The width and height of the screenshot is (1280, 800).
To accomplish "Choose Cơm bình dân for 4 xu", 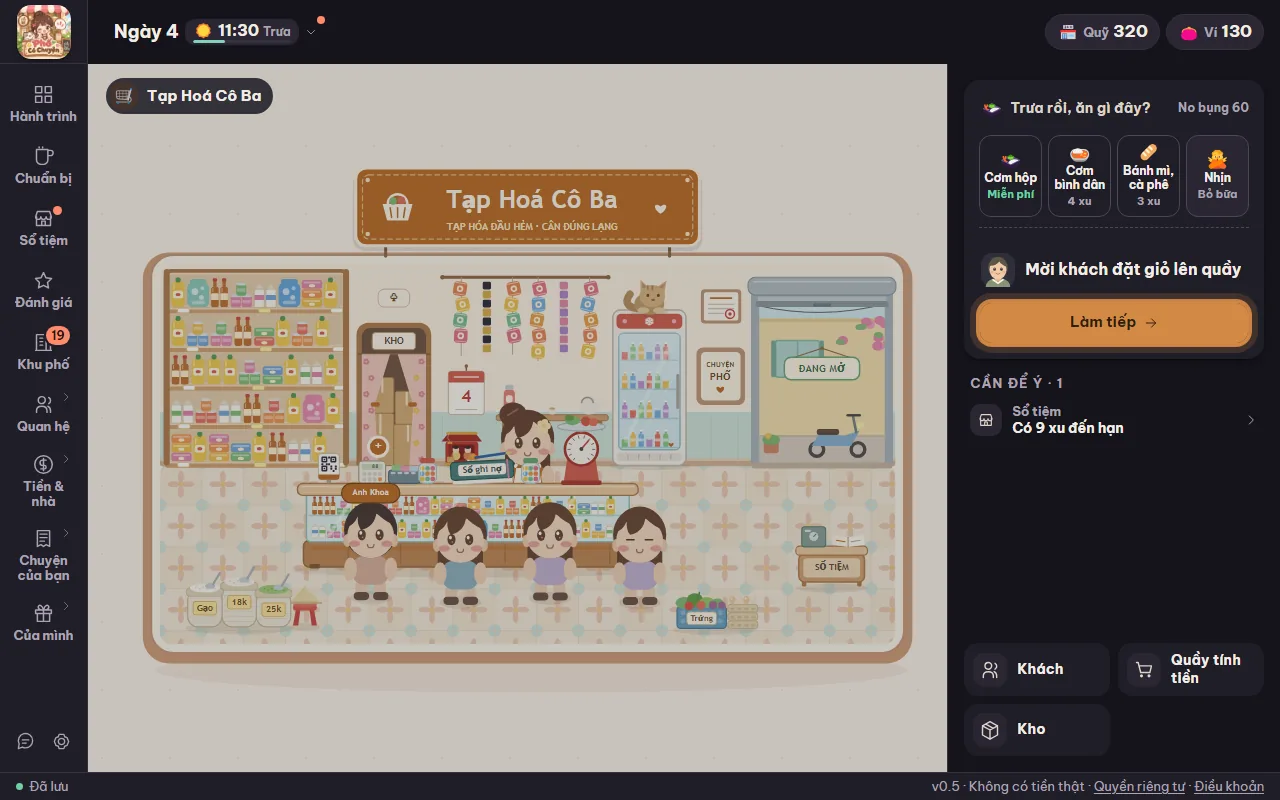I will pyautogui.click(x=1079, y=176).
